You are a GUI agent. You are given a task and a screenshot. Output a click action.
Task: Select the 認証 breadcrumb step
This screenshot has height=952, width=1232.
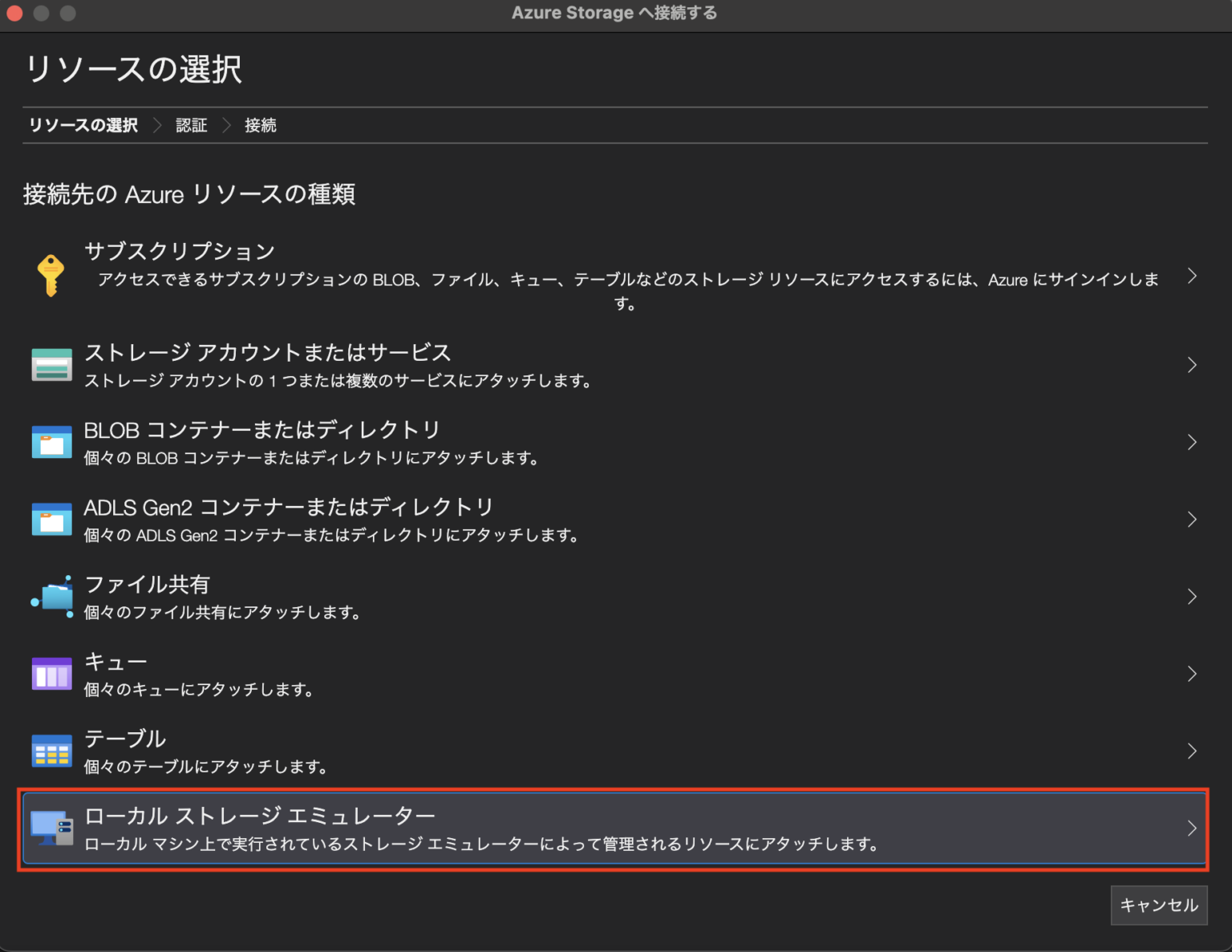192,125
